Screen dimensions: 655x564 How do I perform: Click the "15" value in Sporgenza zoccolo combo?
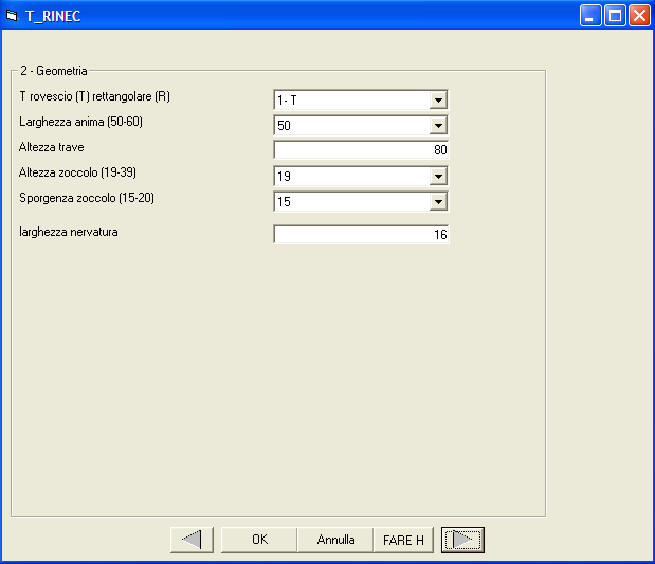(350, 202)
